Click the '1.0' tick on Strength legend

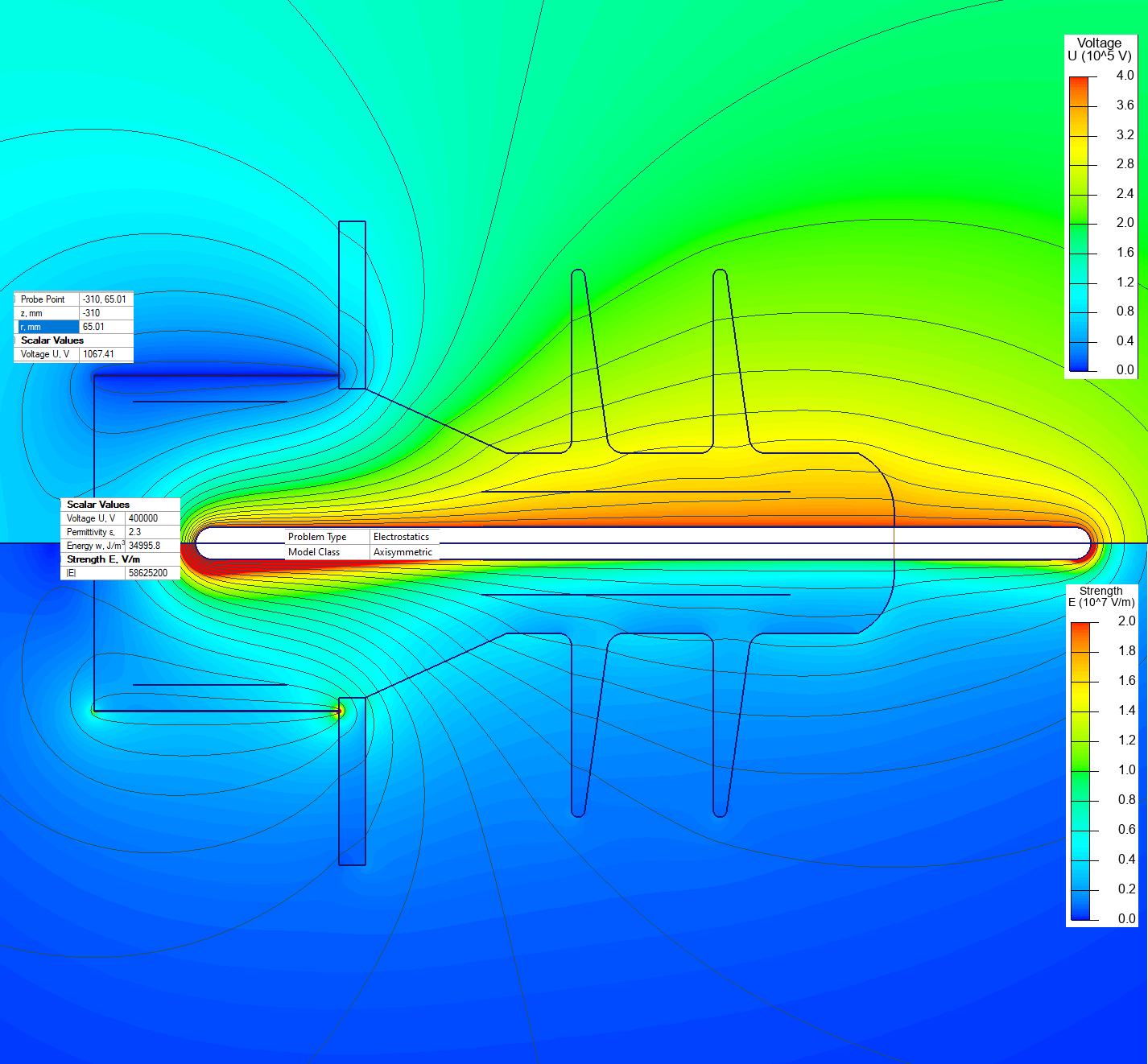click(1126, 769)
